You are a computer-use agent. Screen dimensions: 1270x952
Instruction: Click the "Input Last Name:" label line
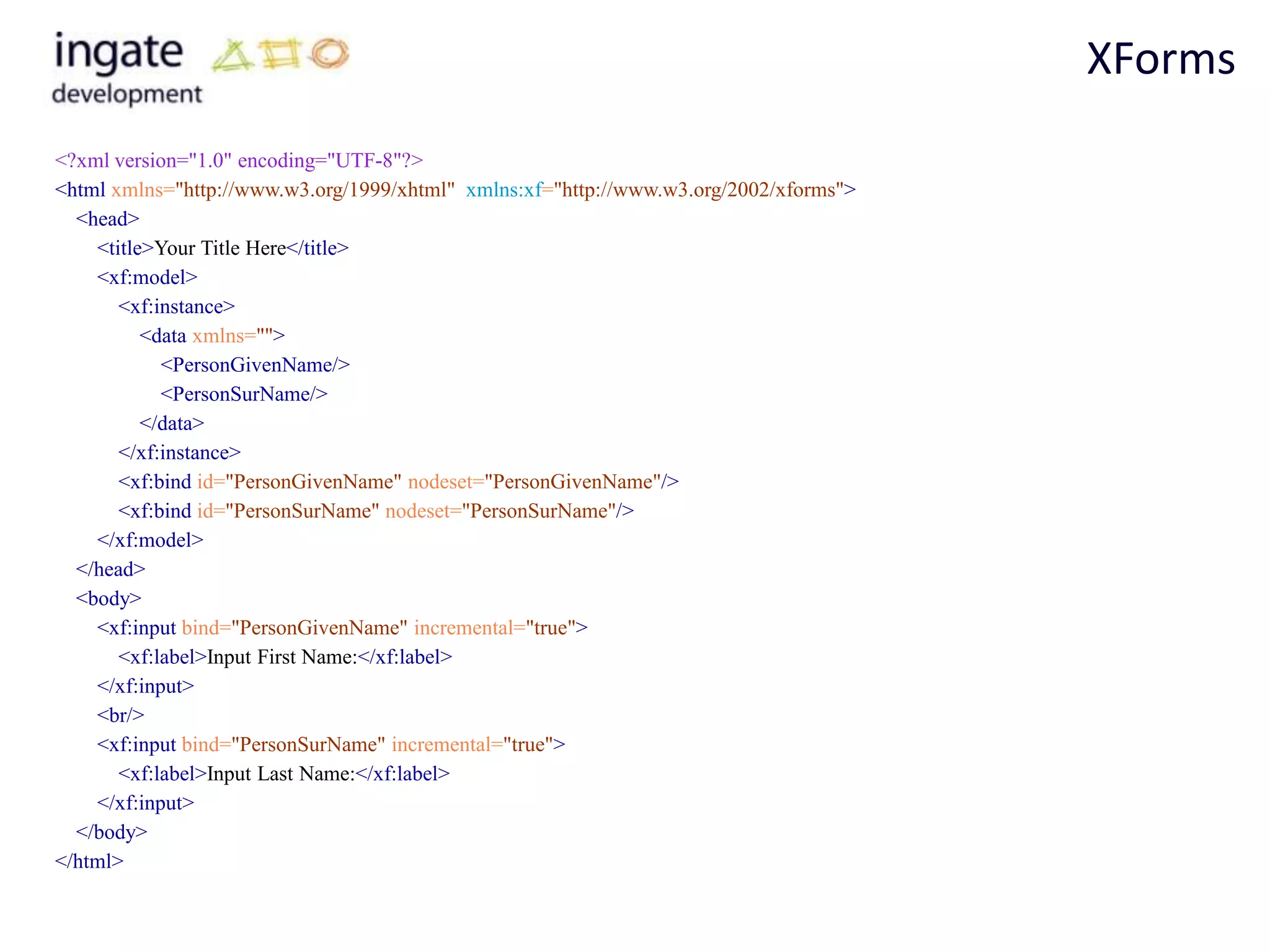point(284,773)
